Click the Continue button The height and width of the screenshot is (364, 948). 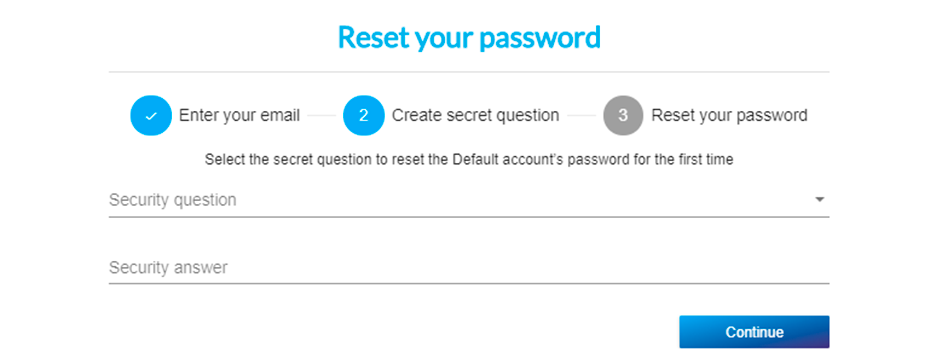[x=754, y=332]
